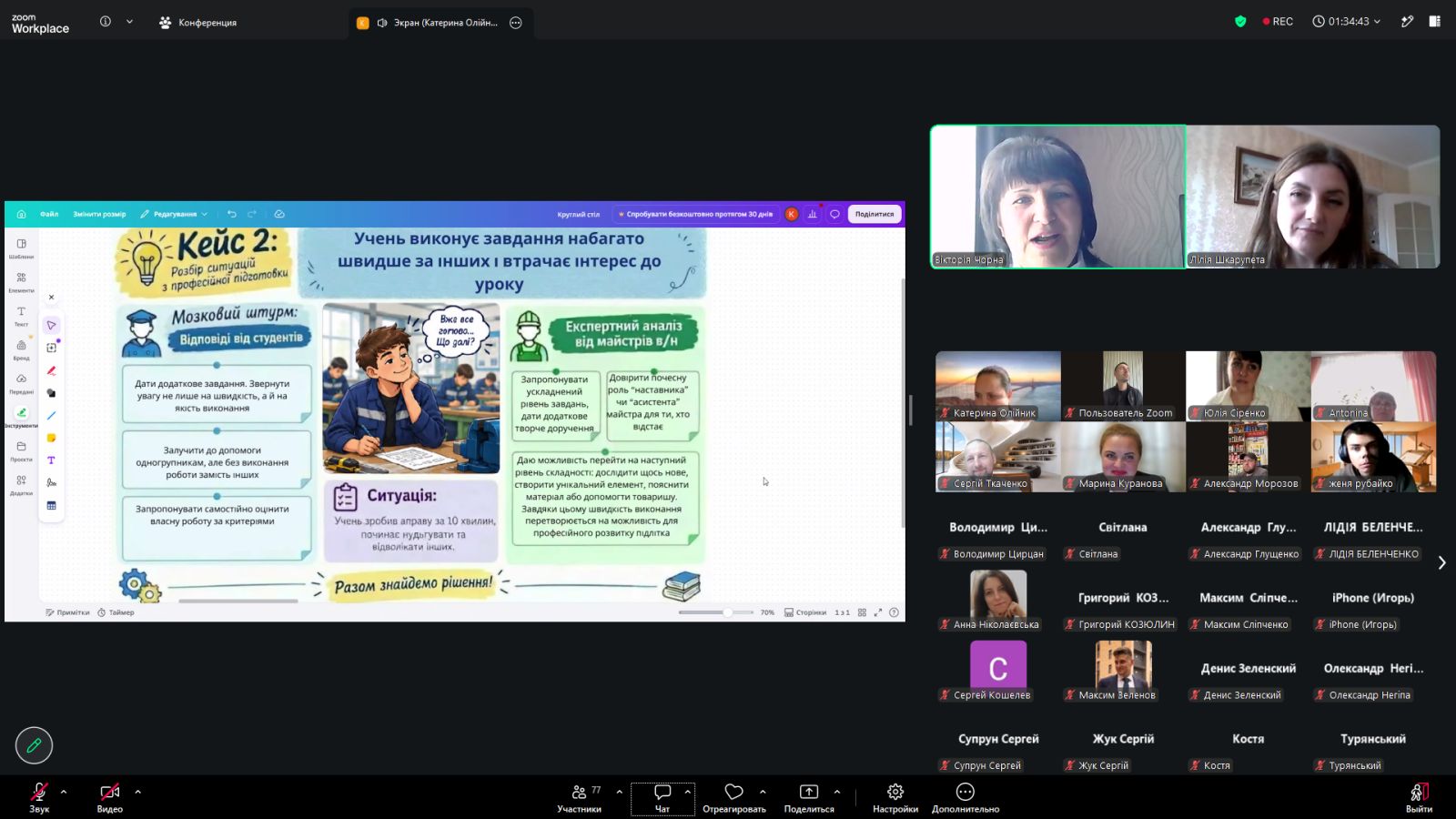Start screen sharing with Поделиться
The height and width of the screenshot is (819, 1456).
click(809, 797)
